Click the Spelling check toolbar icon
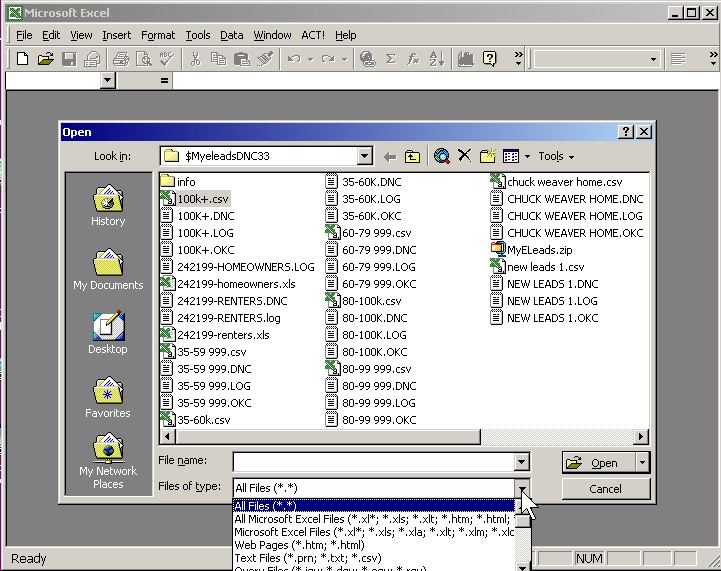This screenshot has width=721, height=571. point(167,59)
